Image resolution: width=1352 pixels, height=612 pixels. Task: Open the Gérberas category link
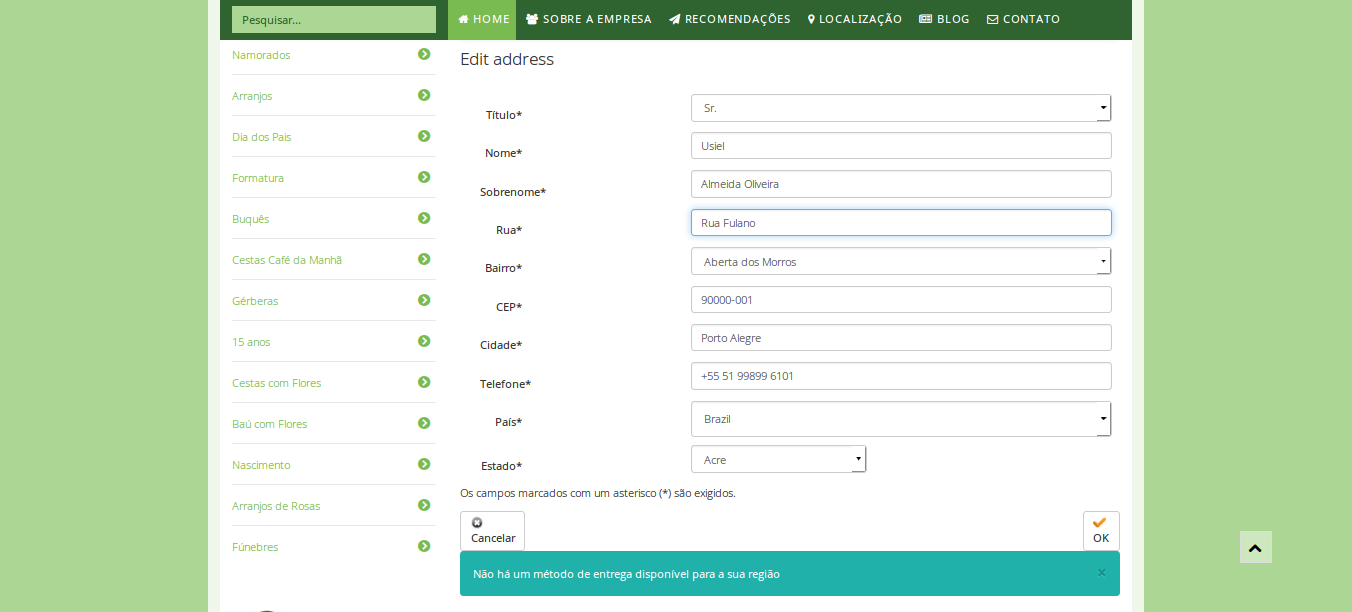coord(255,301)
